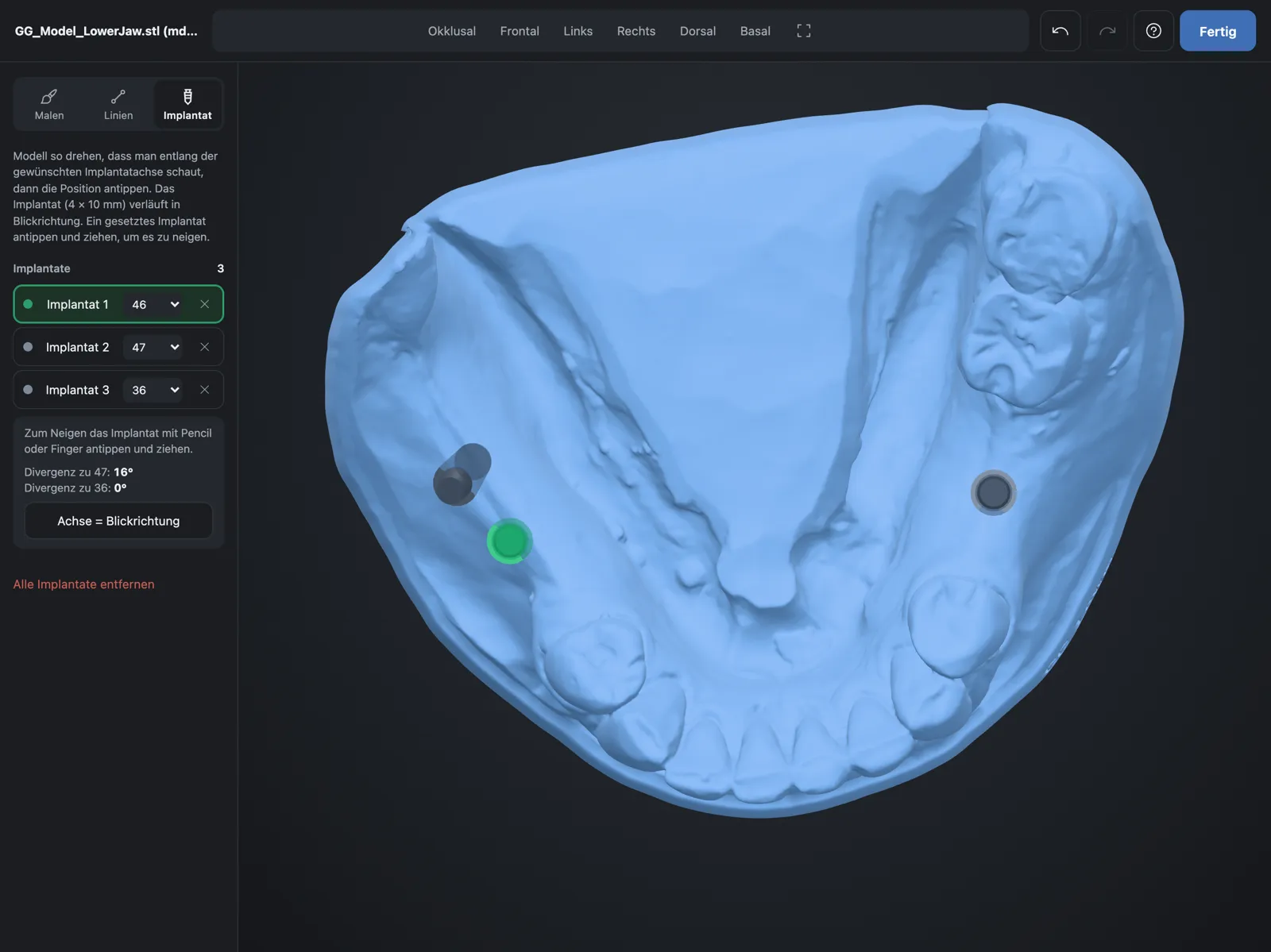The width and height of the screenshot is (1271, 952).
Task: Select Implantat 3 row
Action: (118, 390)
